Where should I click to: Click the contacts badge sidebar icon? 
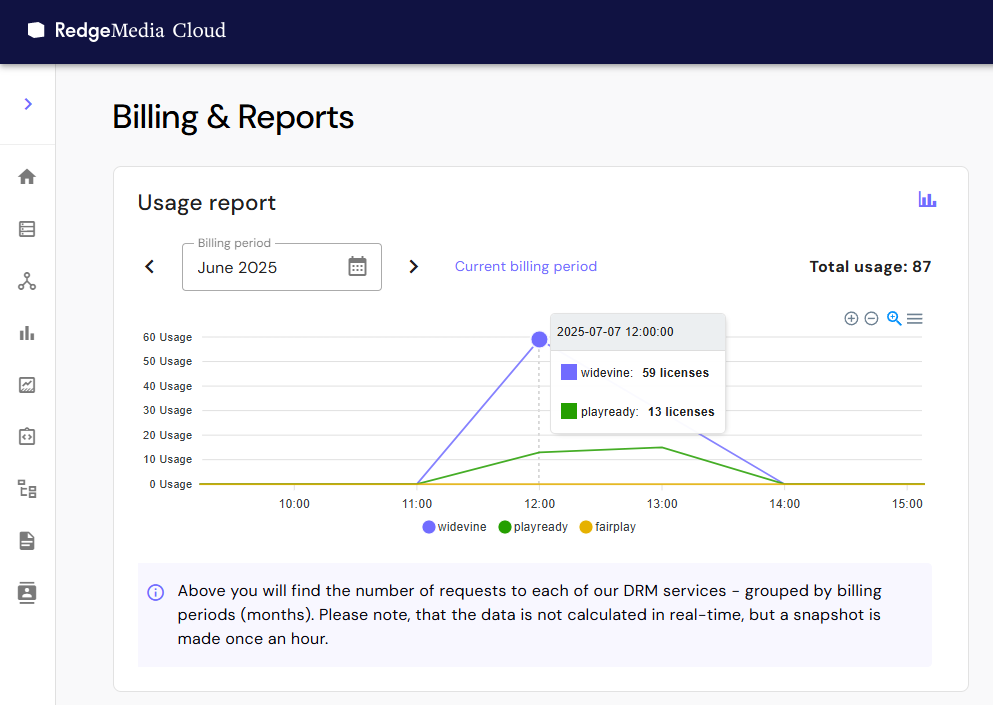(27, 593)
